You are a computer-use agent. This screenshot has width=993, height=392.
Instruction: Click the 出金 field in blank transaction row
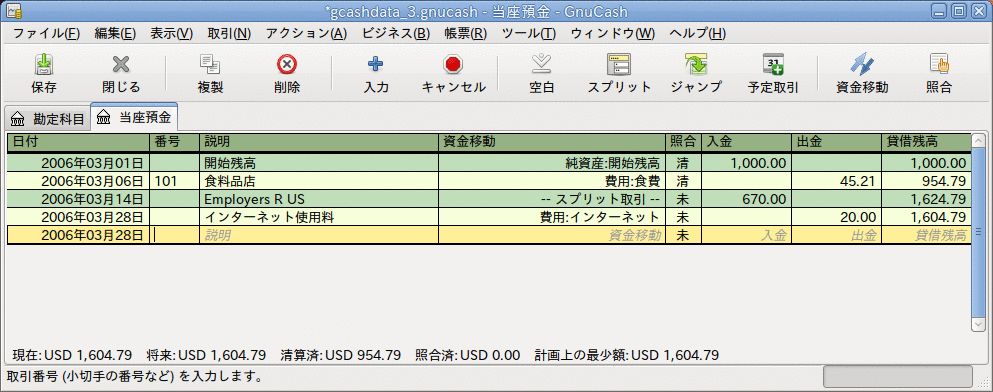pyautogui.click(x=836, y=236)
